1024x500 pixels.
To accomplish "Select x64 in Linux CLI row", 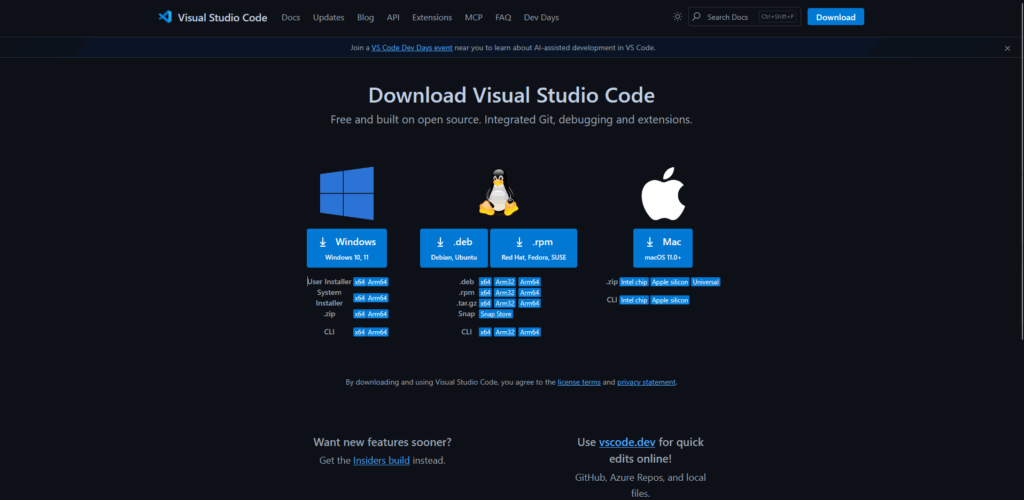I will 485,332.
